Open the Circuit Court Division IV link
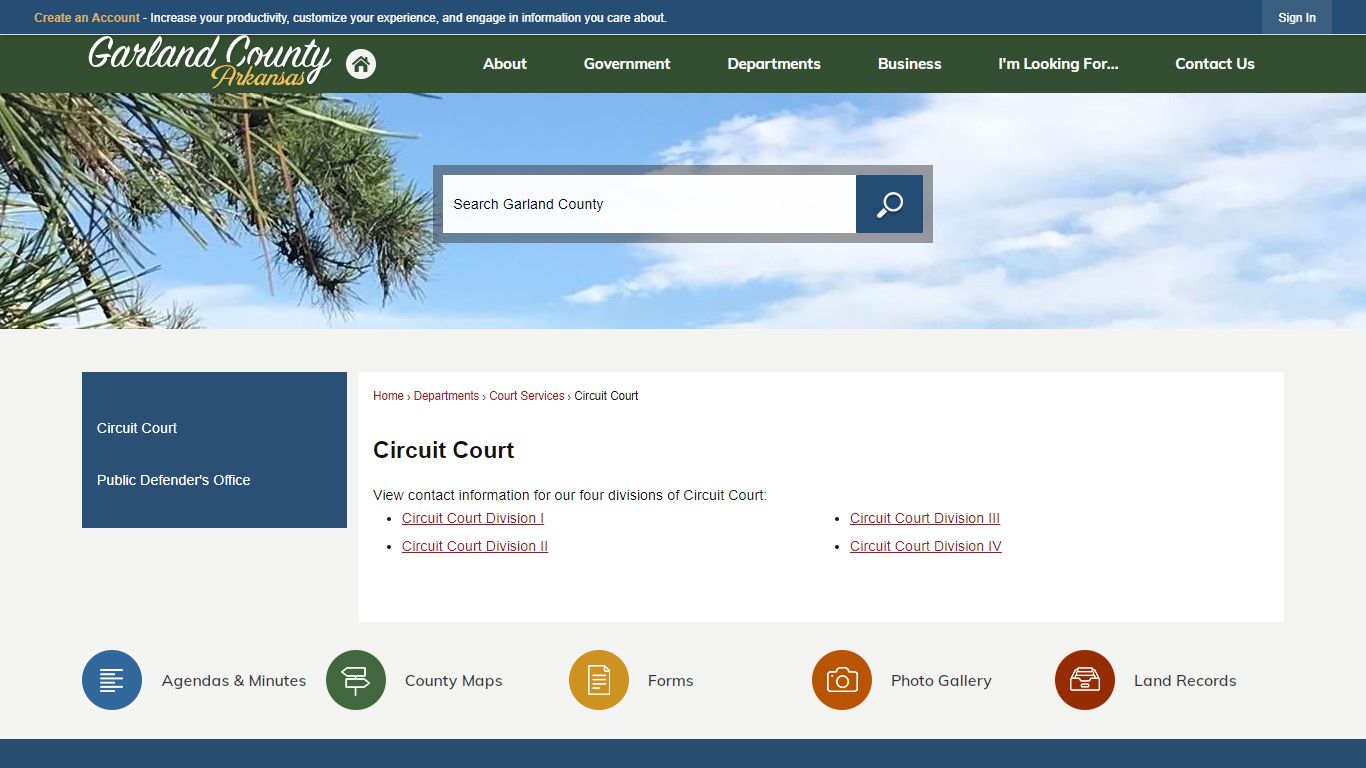This screenshot has width=1366, height=768. (926, 546)
